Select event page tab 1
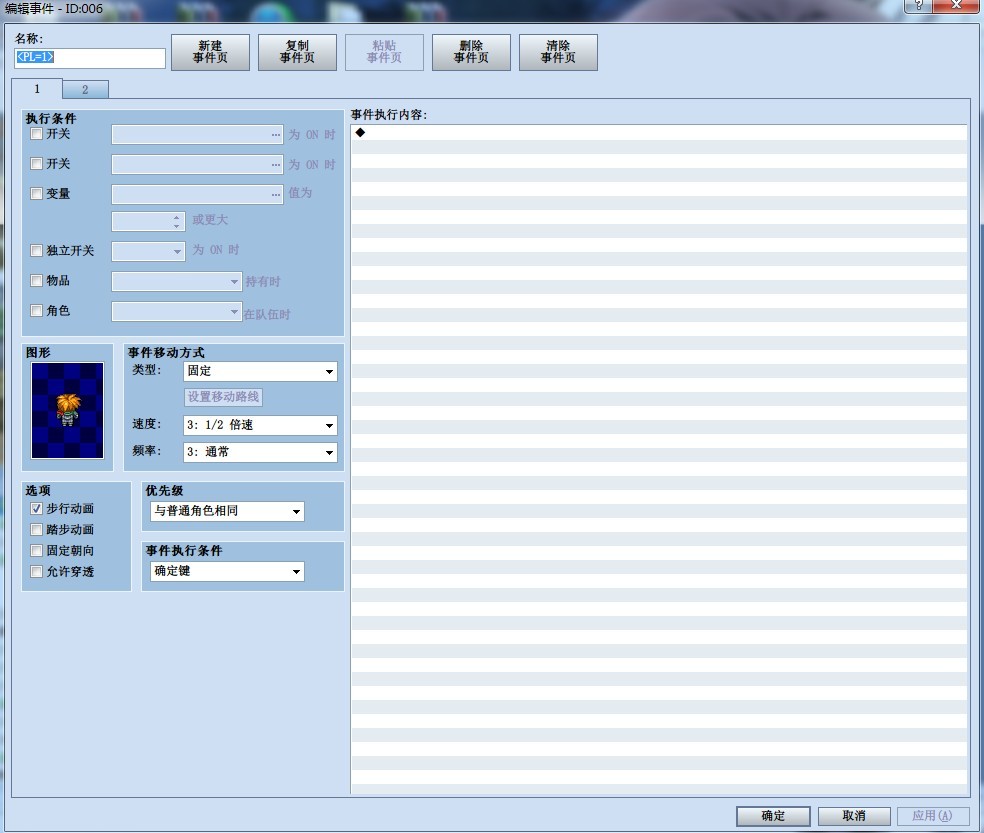This screenshot has height=833, width=984. pos(37,89)
